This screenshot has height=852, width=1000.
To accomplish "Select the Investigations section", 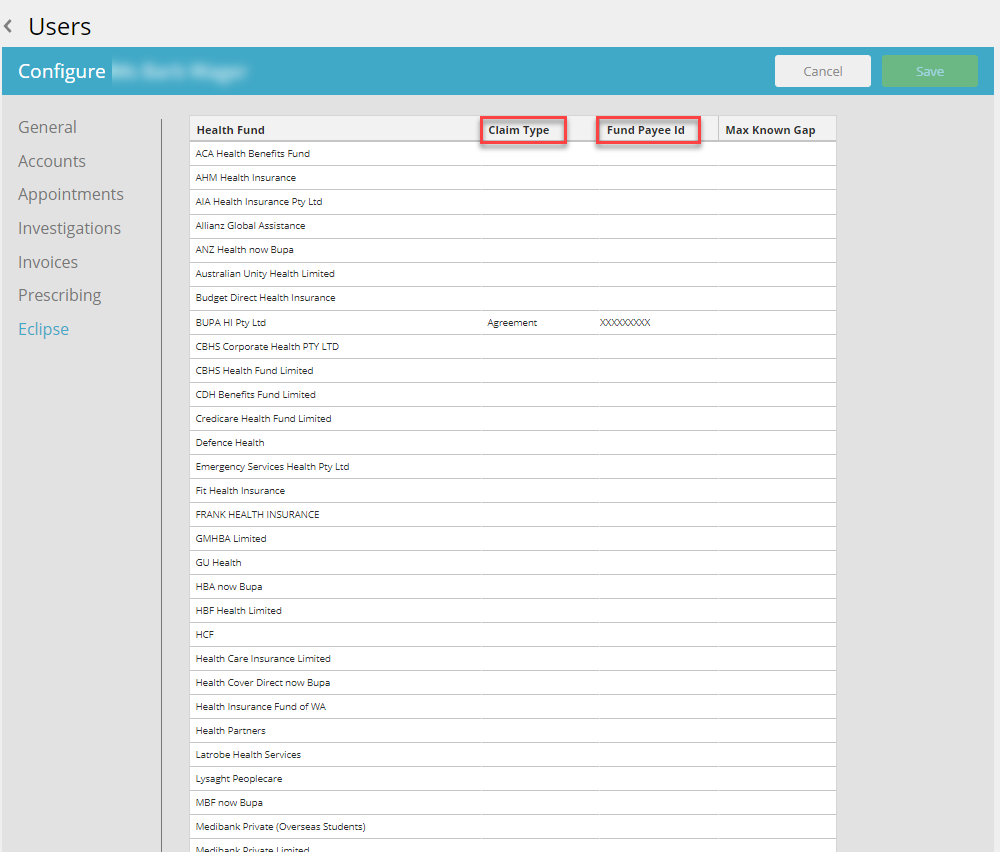I will coord(70,228).
